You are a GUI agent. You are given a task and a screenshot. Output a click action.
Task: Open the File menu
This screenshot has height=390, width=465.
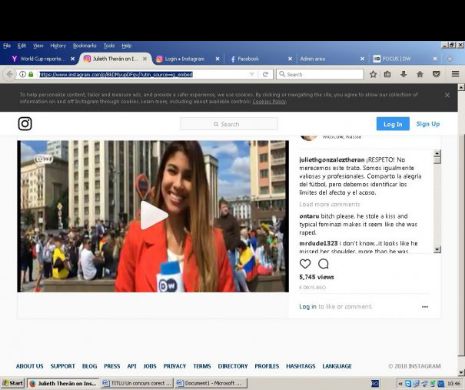[x=7, y=46]
